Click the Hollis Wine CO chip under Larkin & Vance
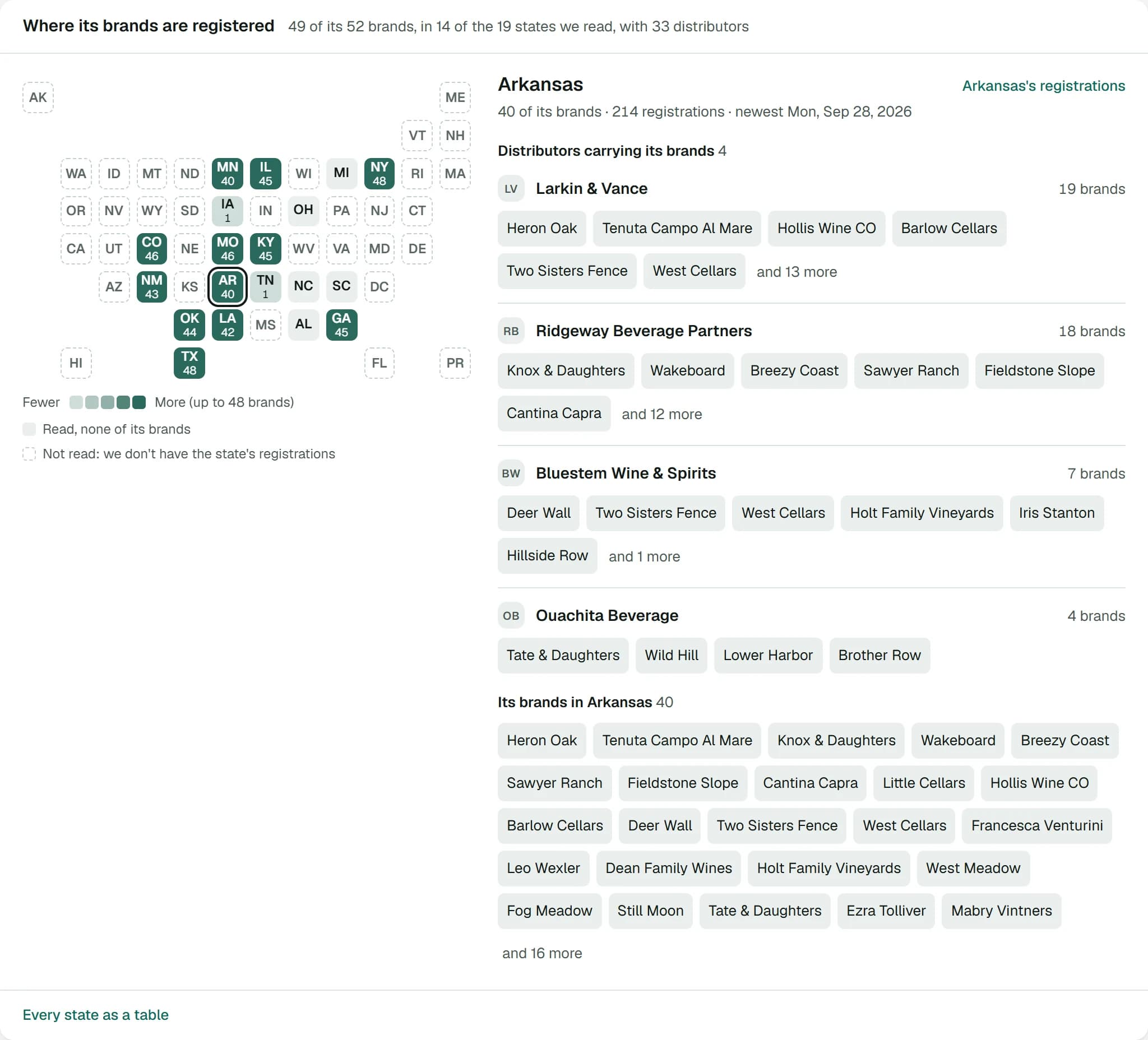Viewport: 1148px width, 1040px height. click(826, 228)
